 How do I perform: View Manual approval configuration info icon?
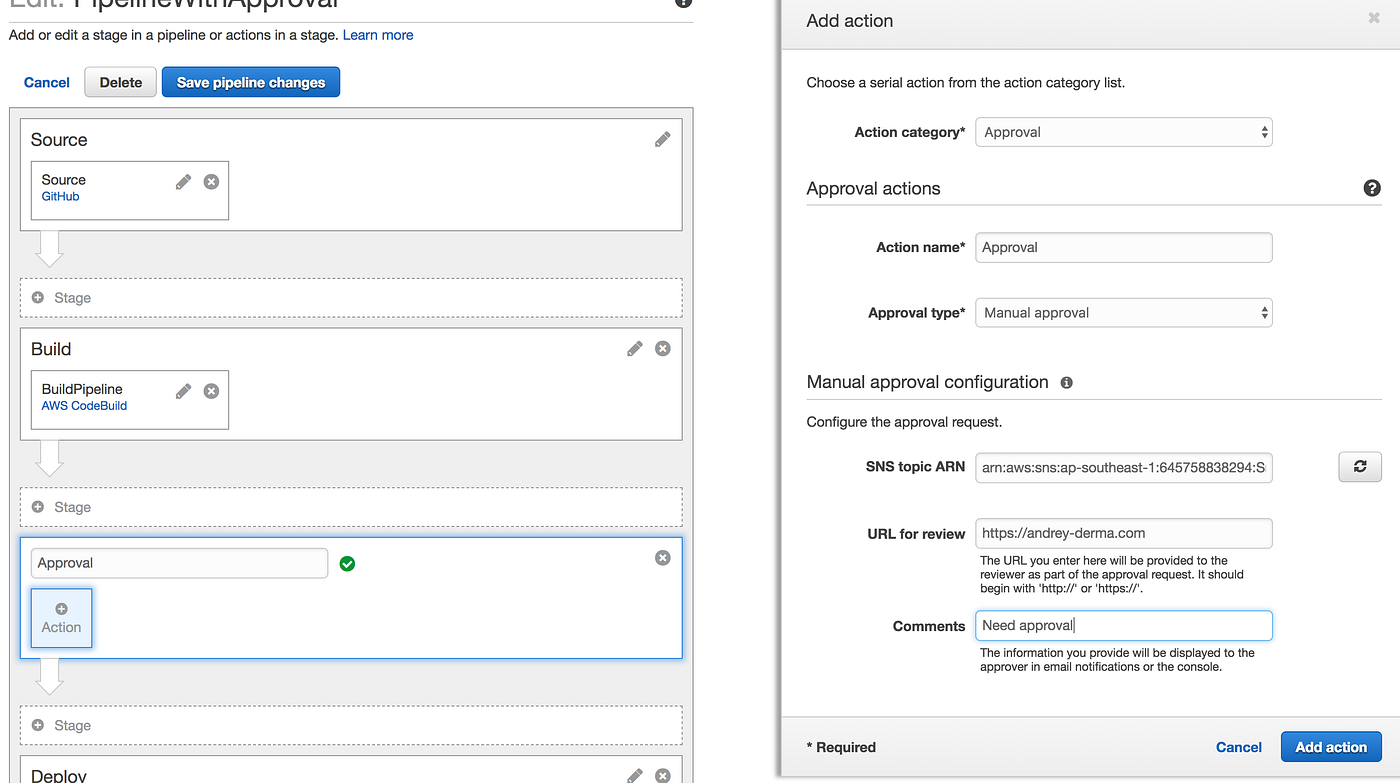coord(1065,382)
